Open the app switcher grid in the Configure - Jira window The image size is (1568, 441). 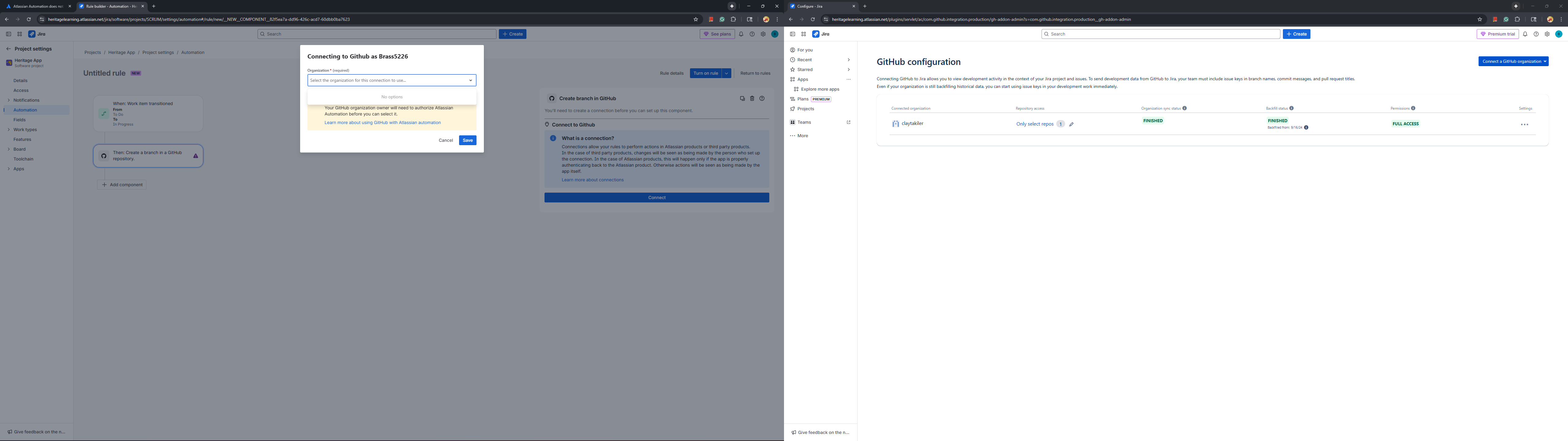(x=804, y=34)
